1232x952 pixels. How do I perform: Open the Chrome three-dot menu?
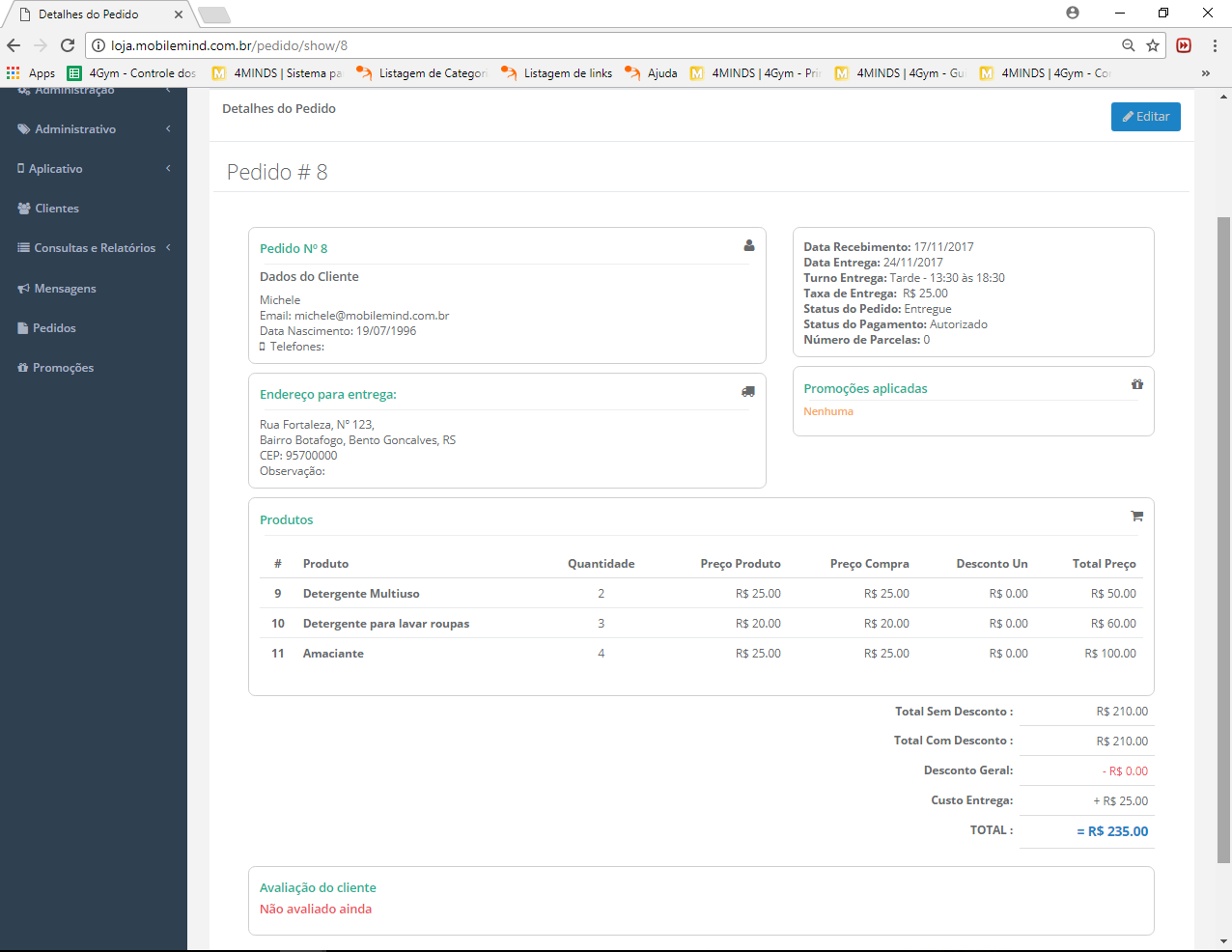tap(1215, 45)
